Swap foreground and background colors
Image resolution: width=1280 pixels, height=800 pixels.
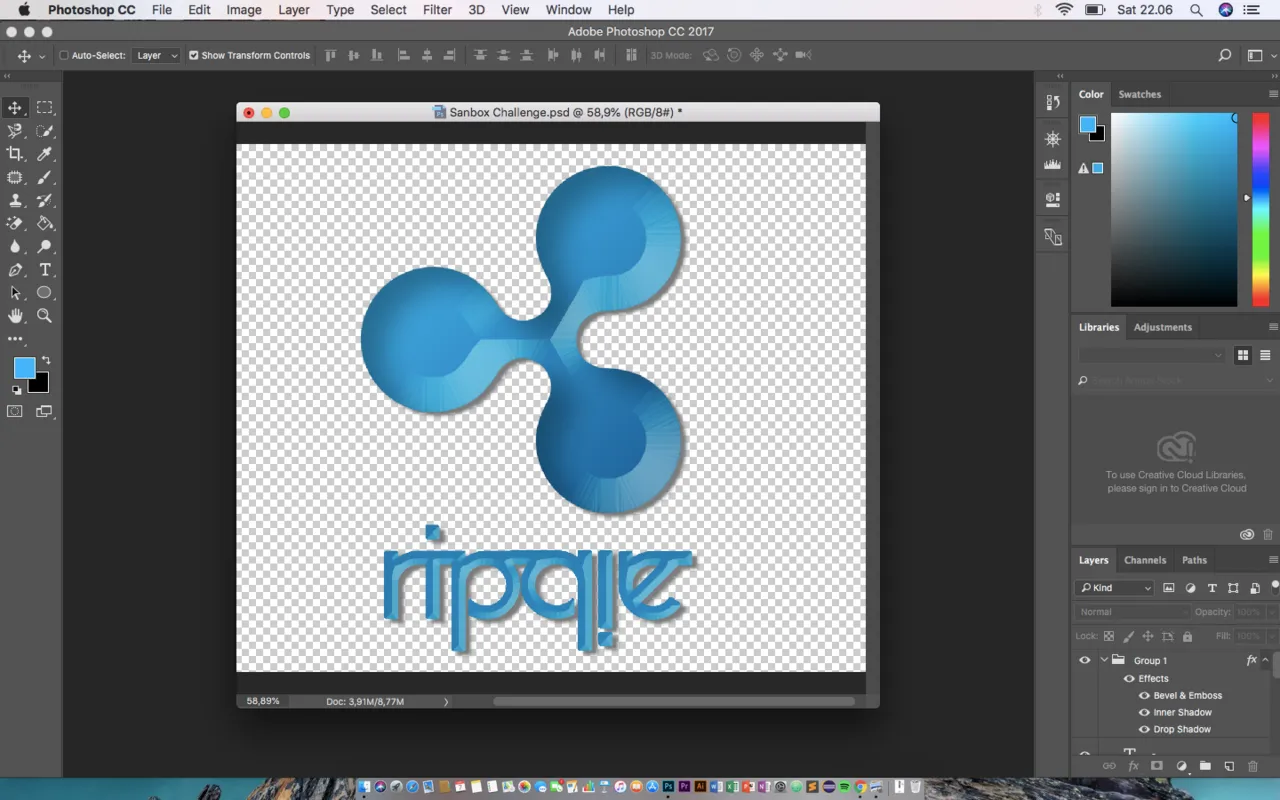[x=46, y=360]
